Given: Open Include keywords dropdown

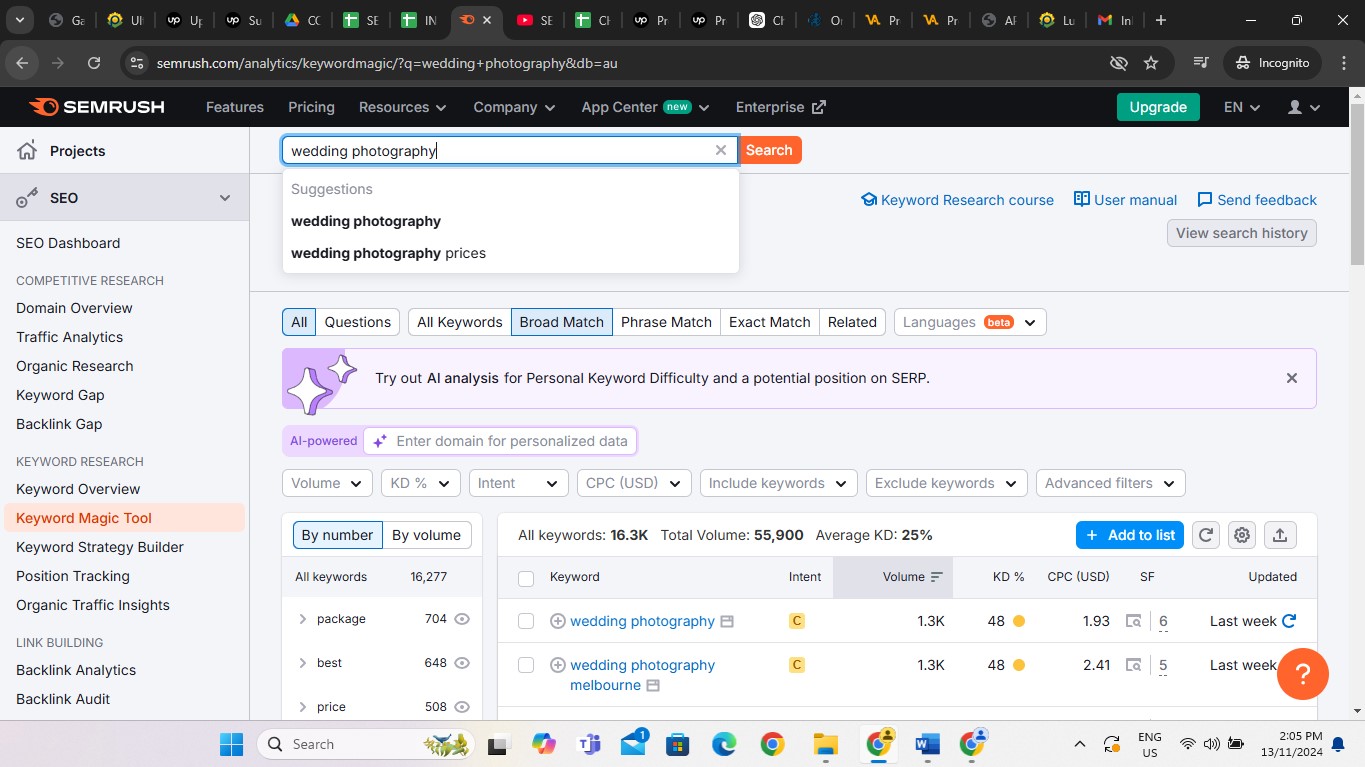Looking at the screenshot, I should [x=779, y=483].
